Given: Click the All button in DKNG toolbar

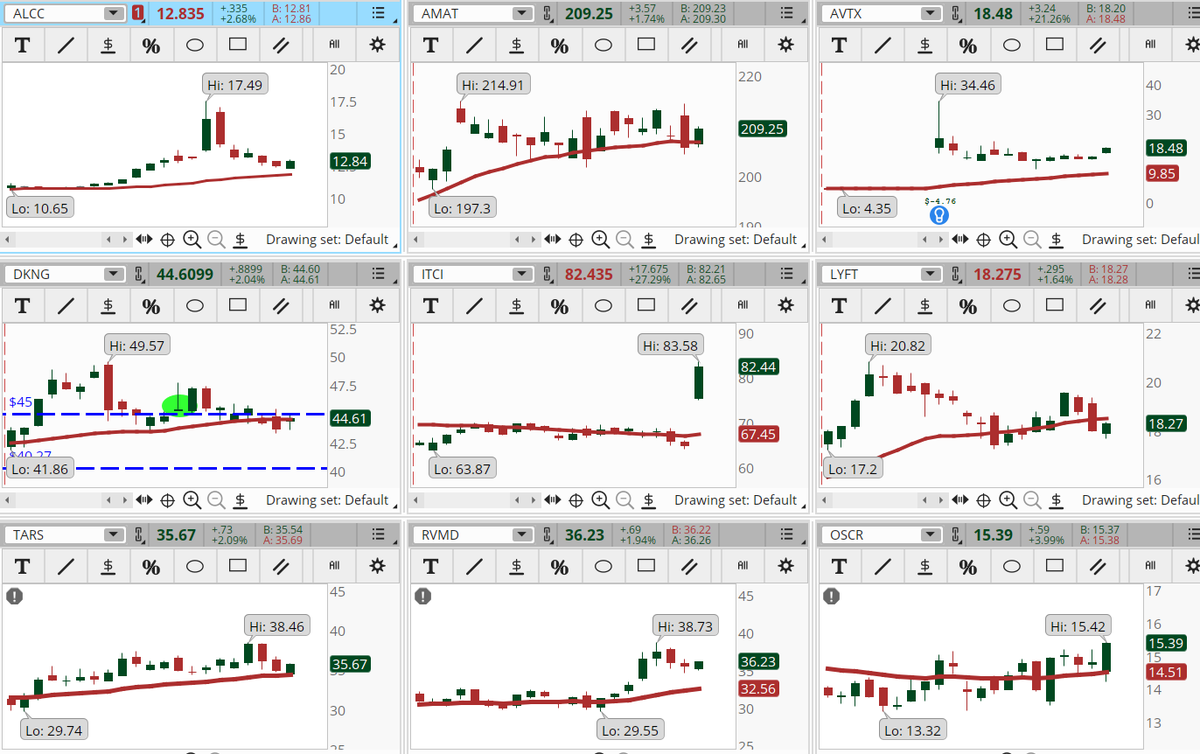Looking at the screenshot, I should (334, 305).
